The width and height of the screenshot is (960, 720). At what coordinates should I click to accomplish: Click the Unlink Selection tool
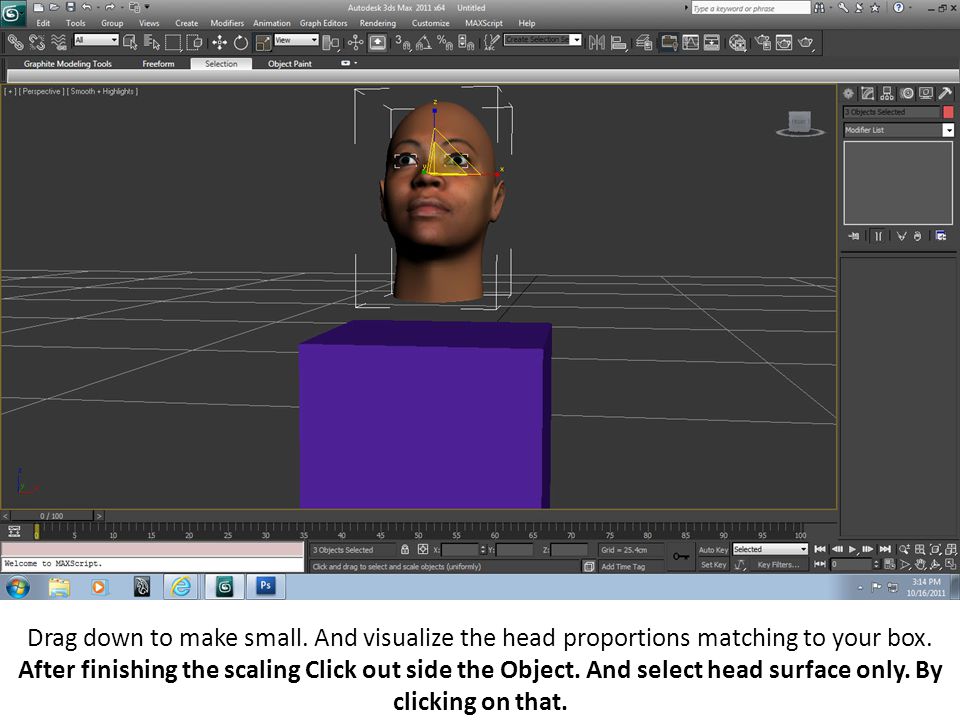point(37,42)
